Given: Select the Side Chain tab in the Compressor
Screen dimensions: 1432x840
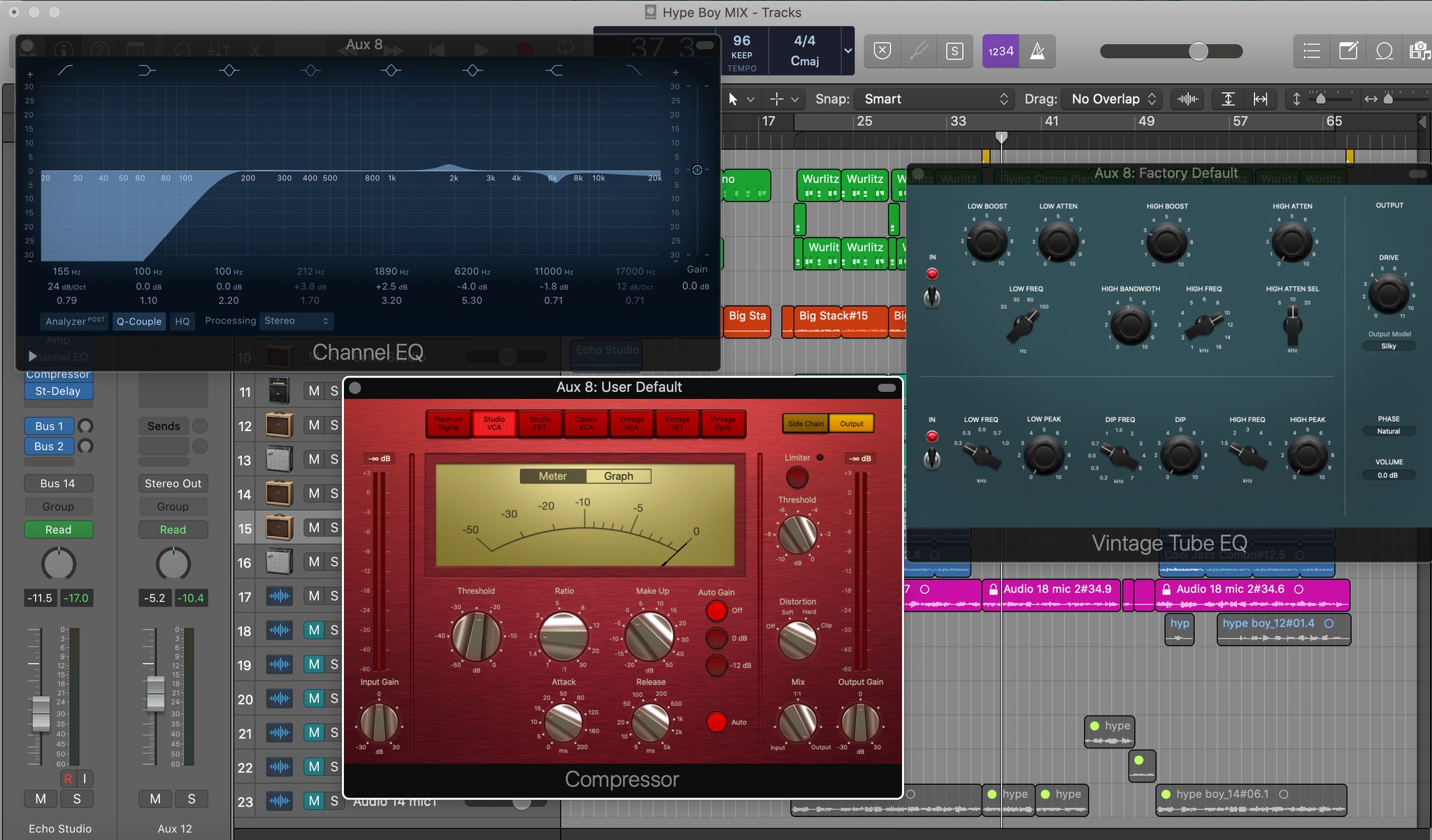Looking at the screenshot, I should 805,423.
